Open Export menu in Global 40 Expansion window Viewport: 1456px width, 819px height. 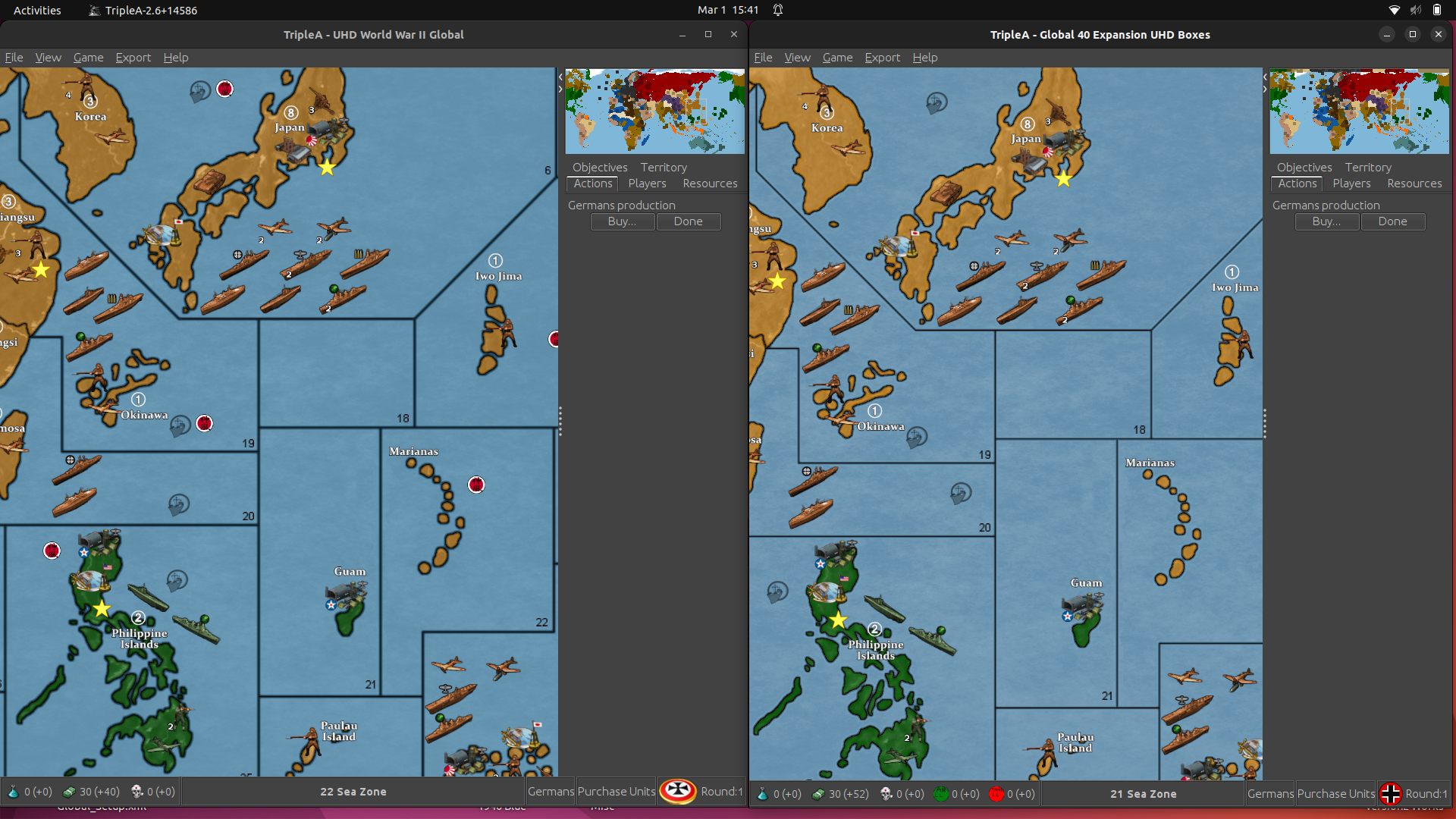[882, 58]
